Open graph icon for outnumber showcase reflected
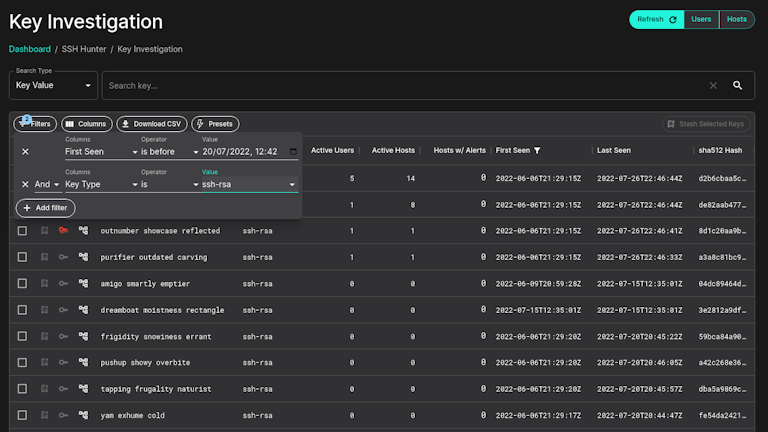Screen dimensions: 768x432 point(84,230)
